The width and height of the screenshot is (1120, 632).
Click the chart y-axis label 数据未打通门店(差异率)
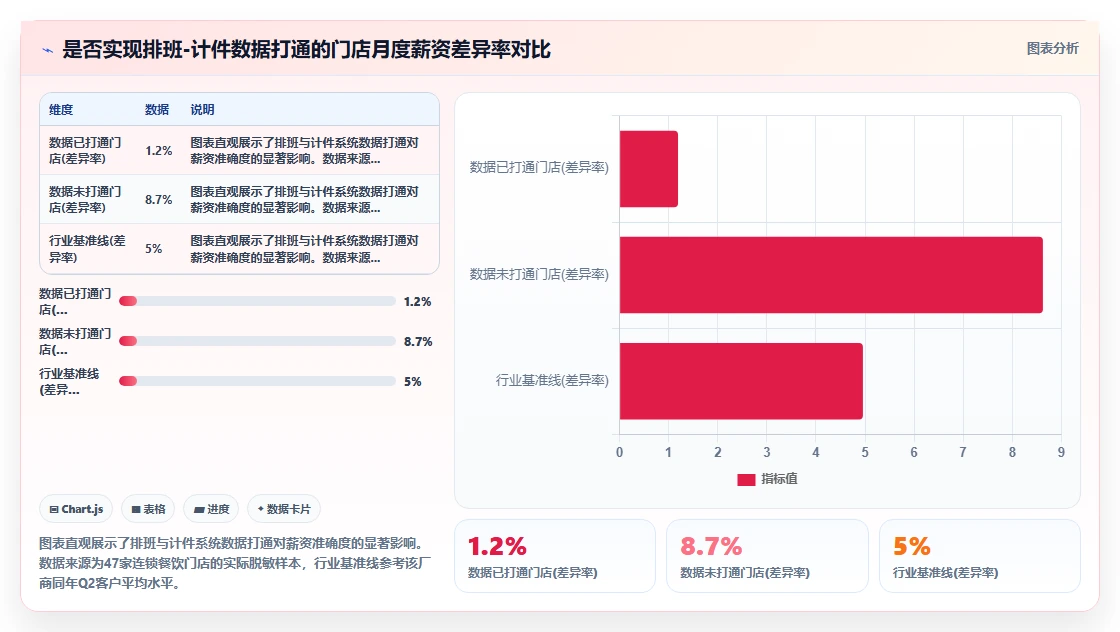click(x=539, y=274)
